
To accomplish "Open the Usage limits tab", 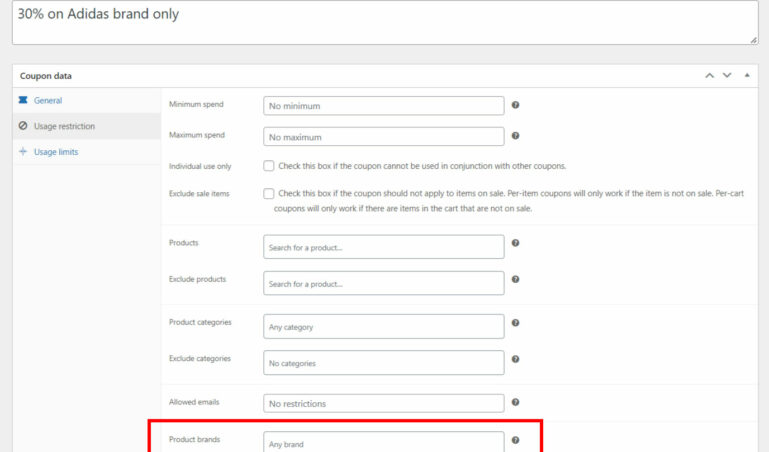I will [x=55, y=152].
